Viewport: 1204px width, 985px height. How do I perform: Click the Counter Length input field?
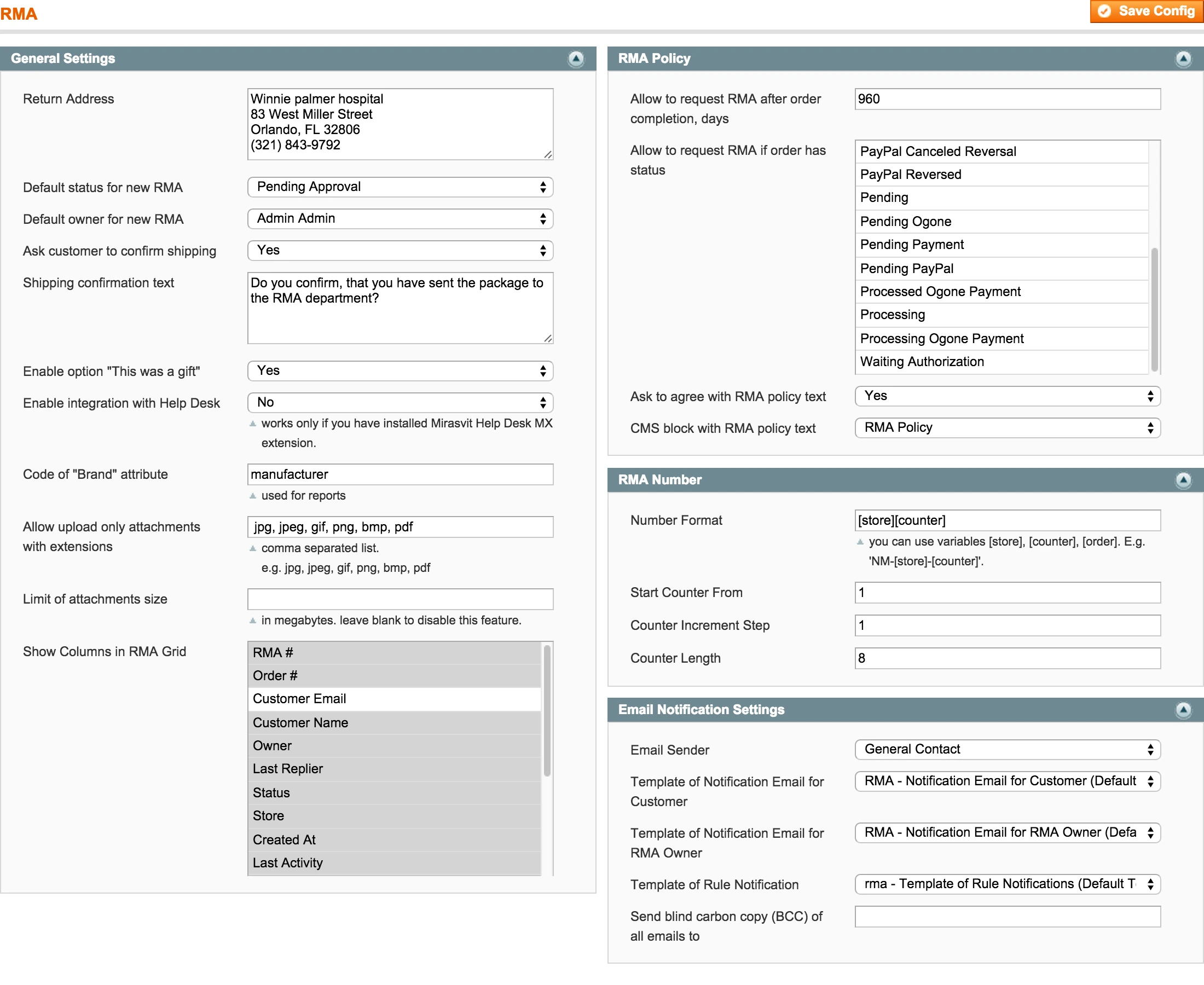point(1006,658)
